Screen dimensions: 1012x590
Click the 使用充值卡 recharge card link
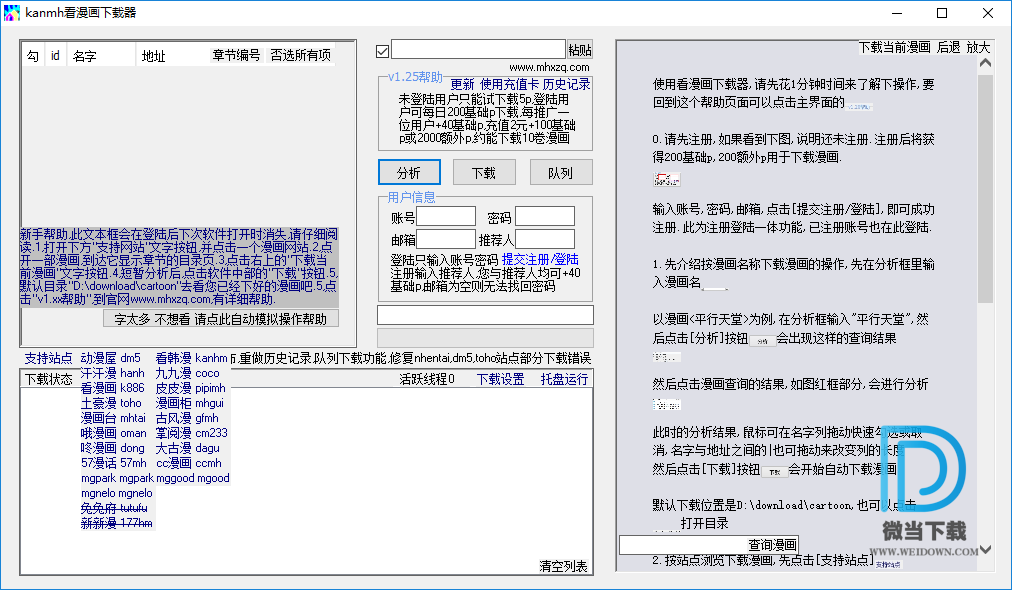pos(510,84)
